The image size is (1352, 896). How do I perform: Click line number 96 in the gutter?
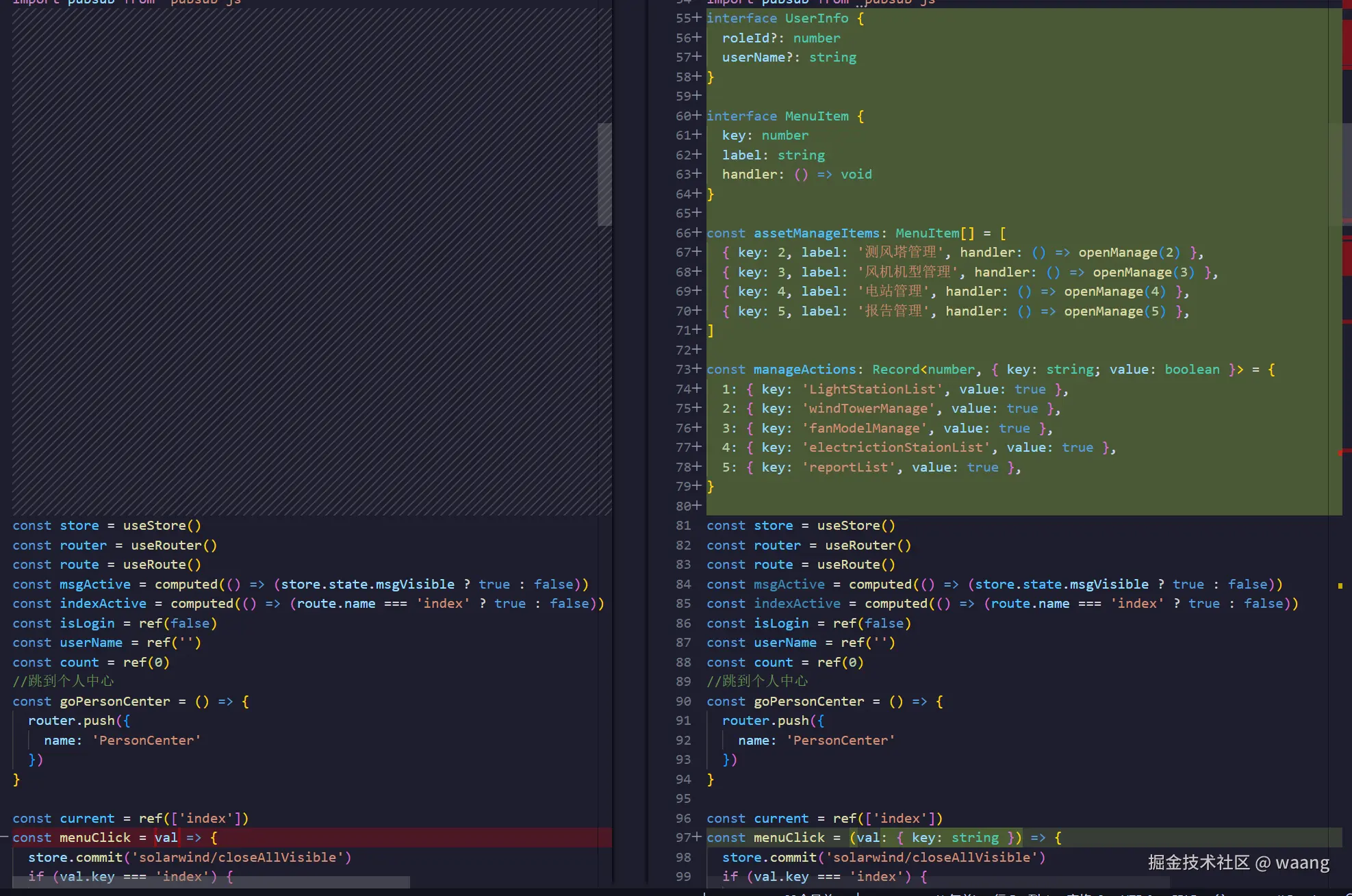(x=683, y=819)
